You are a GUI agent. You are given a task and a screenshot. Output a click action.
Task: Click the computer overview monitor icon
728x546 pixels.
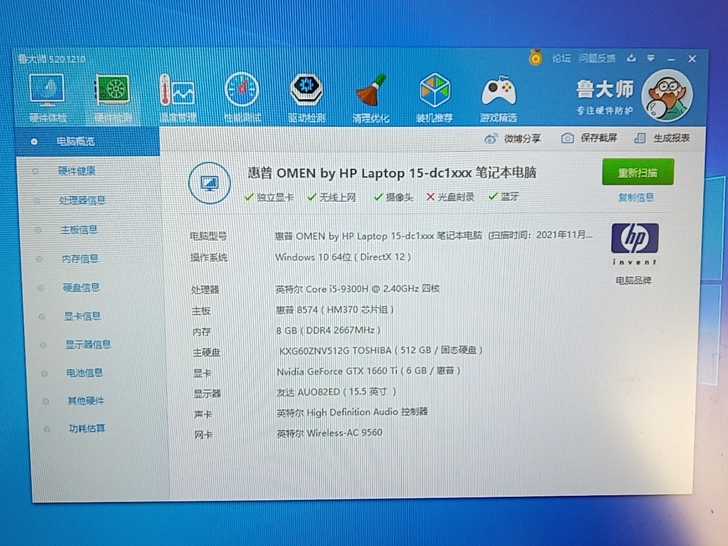click(x=209, y=183)
